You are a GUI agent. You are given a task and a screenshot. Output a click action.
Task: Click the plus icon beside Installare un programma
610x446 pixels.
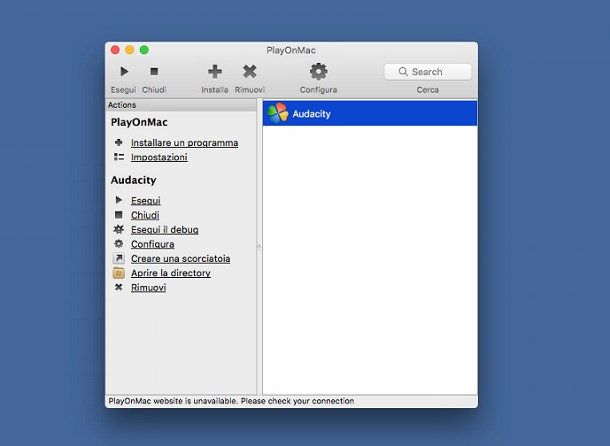click(119, 142)
